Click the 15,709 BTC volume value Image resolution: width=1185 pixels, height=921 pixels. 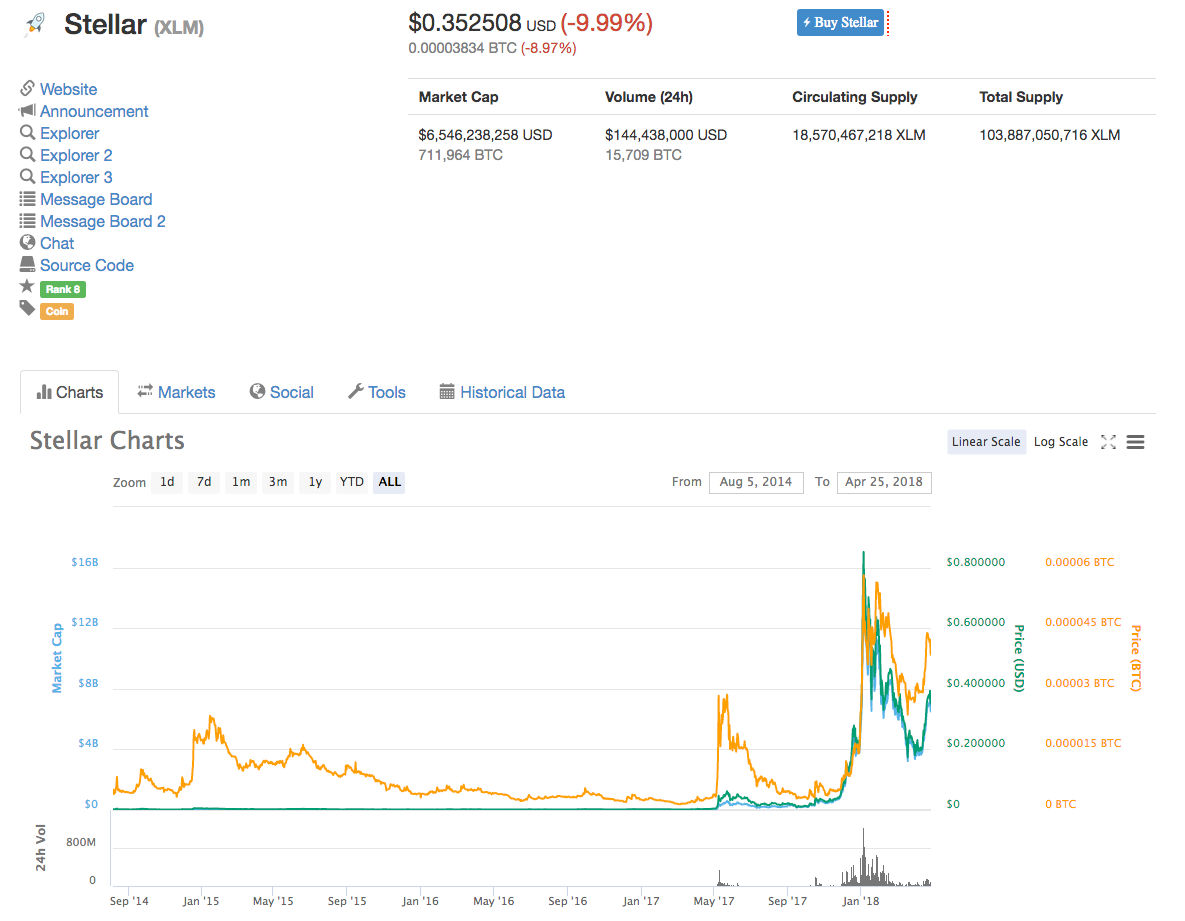643,155
